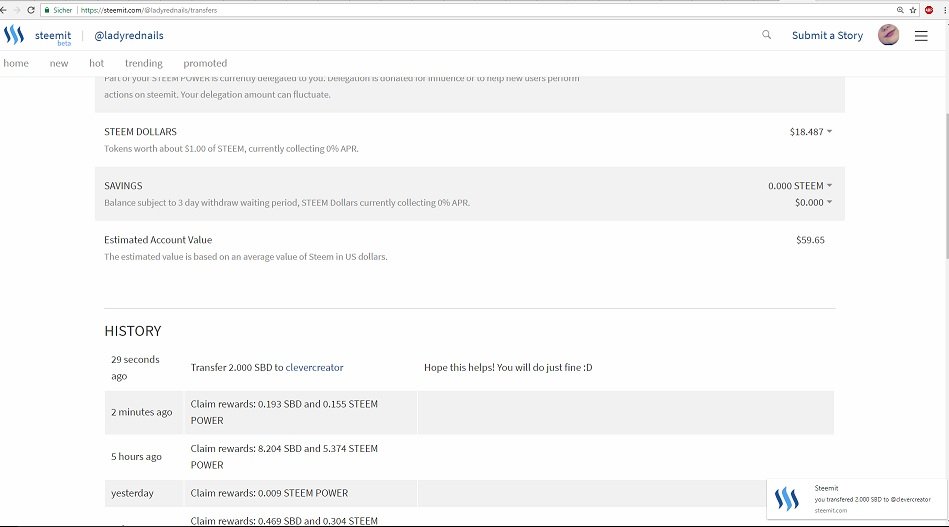Click the '2 minutes ago' timestamp
Screen dimensions: 949x527
(142, 412)
